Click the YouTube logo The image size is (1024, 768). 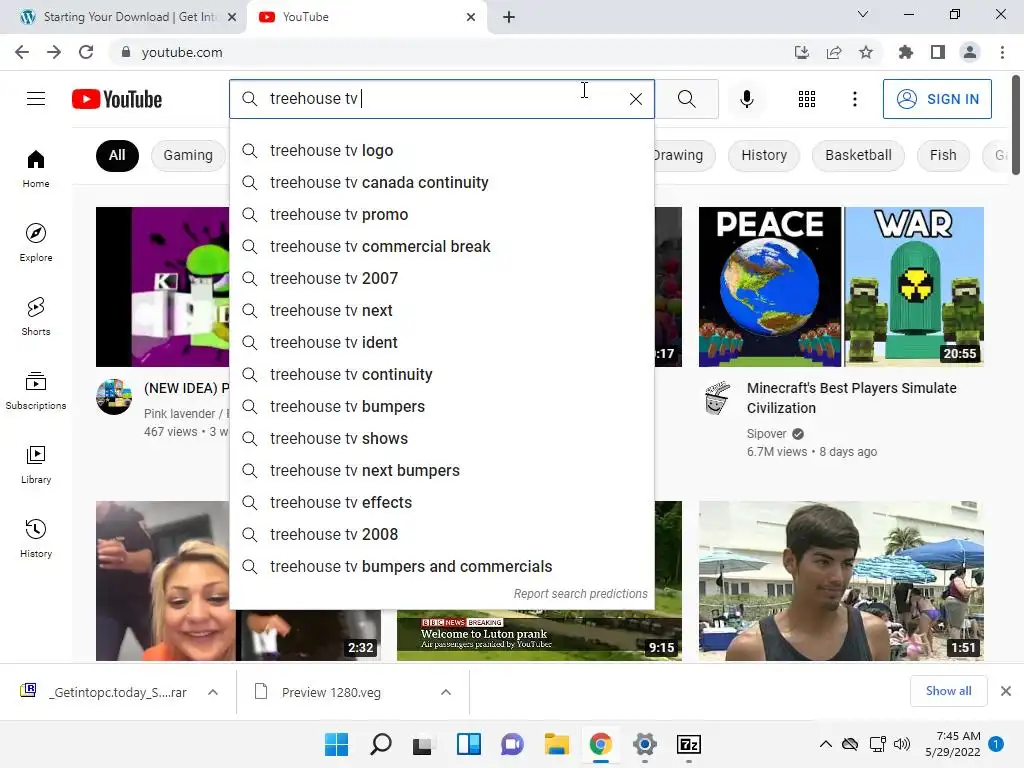pyautogui.click(x=117, y=99)
